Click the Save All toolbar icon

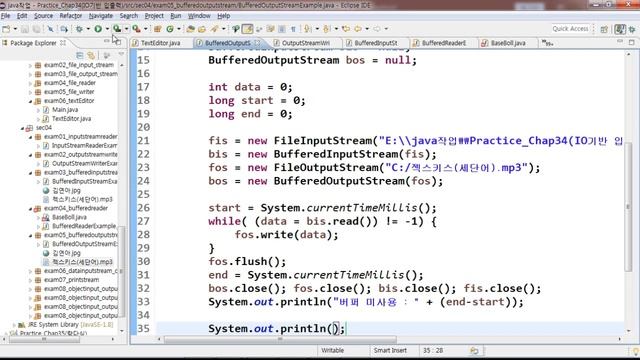coord(36,29)
